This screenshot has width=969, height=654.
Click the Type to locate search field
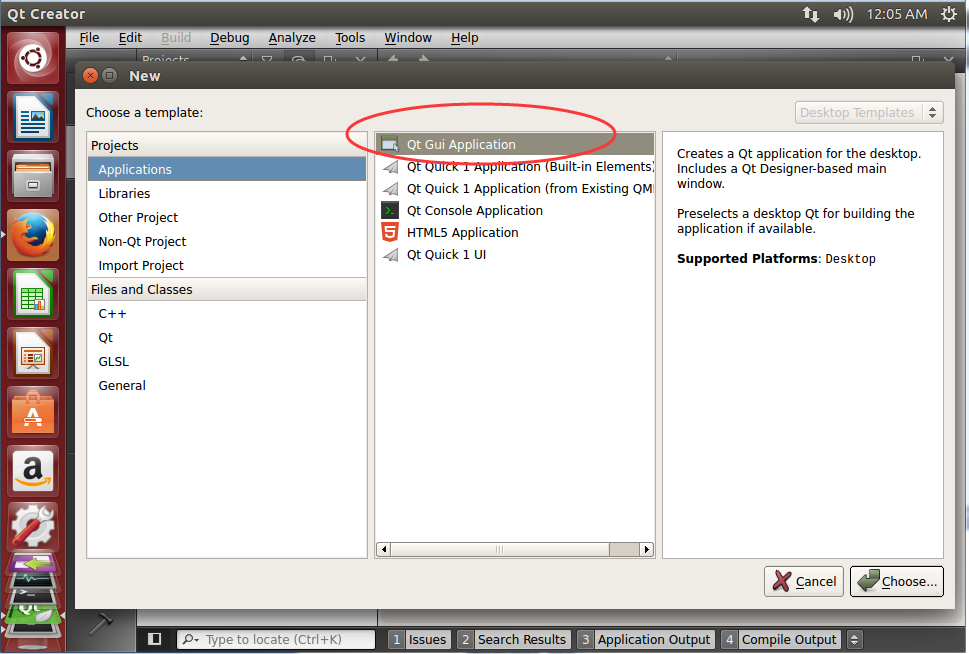276,639
